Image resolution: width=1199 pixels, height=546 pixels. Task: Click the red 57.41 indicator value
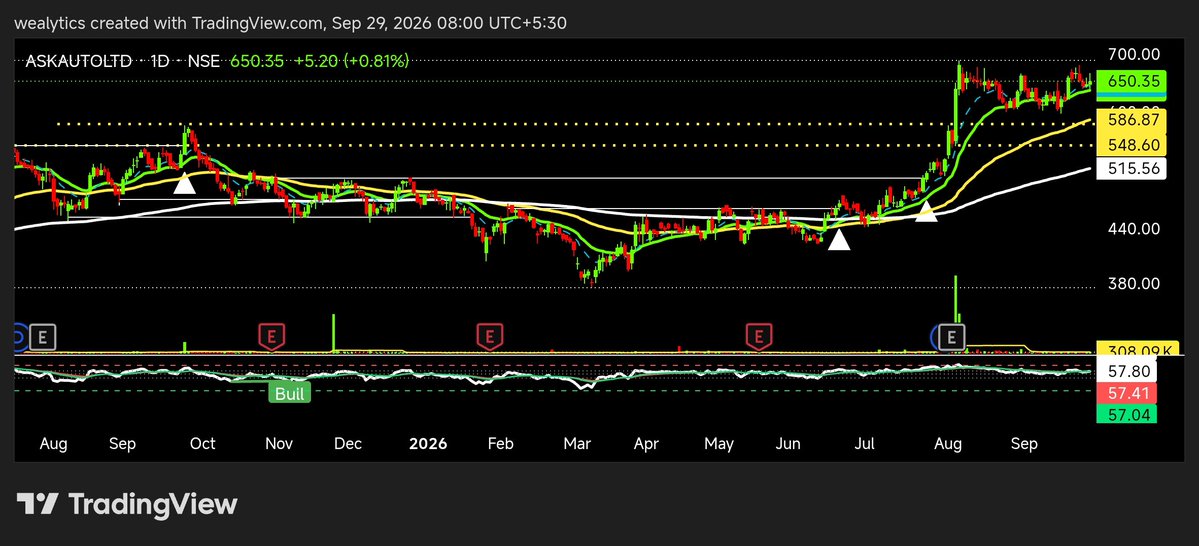[1127, 394]
